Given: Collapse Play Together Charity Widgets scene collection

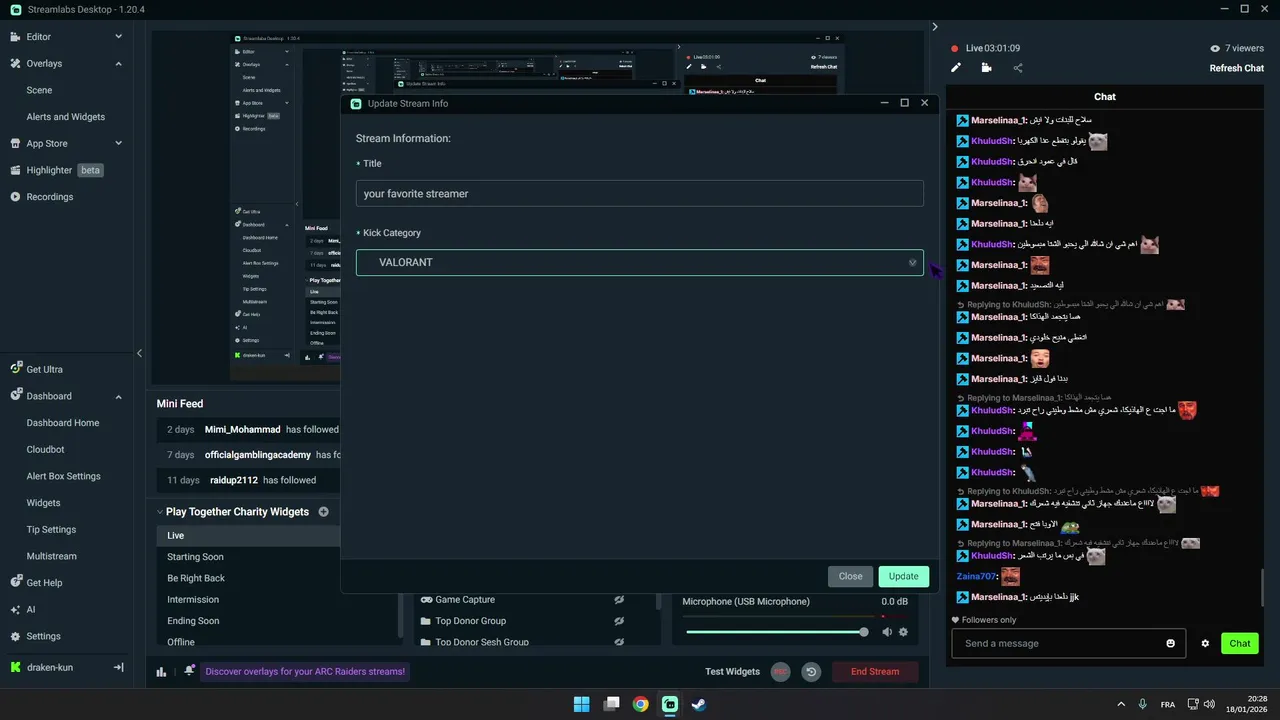Looking at the screenshot, I should (x=160, y=512).
